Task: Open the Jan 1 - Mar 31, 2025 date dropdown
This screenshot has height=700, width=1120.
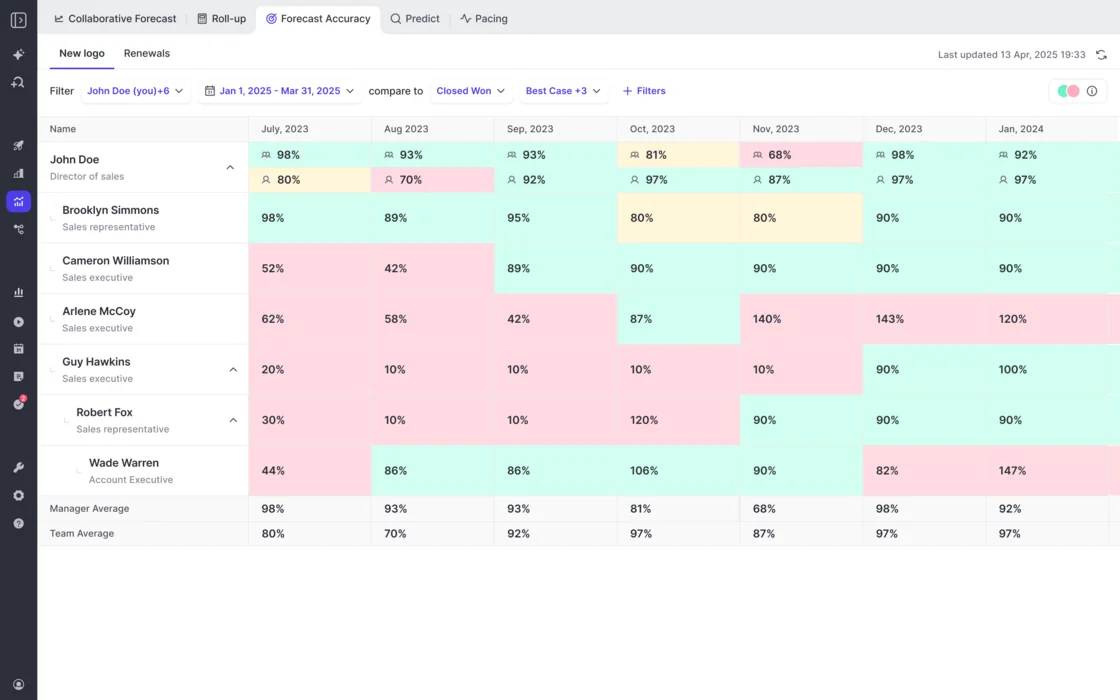Action: tap(279, 91)
